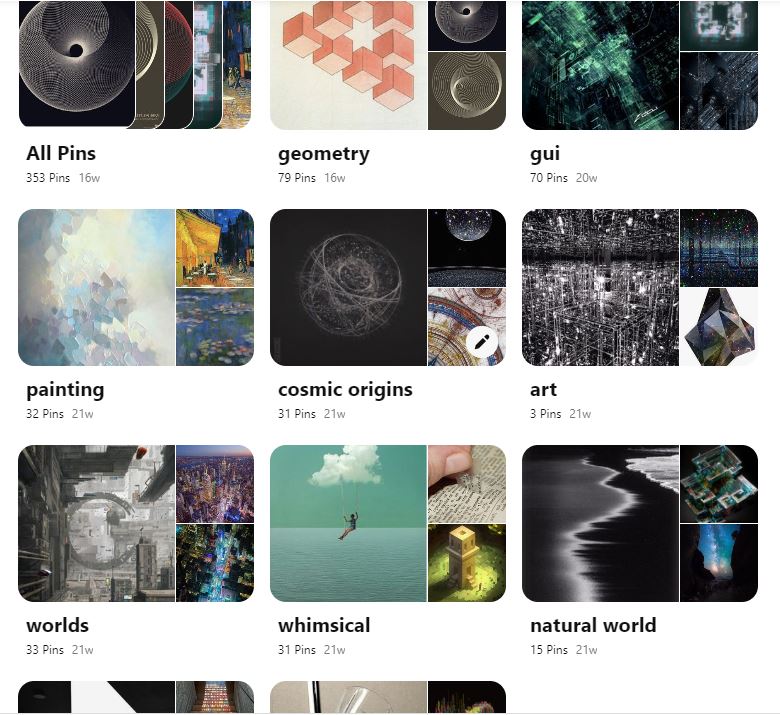780x715 pixels.
Task: Click the black beach shoreline cover image
Action: click(x=600, y=523)
